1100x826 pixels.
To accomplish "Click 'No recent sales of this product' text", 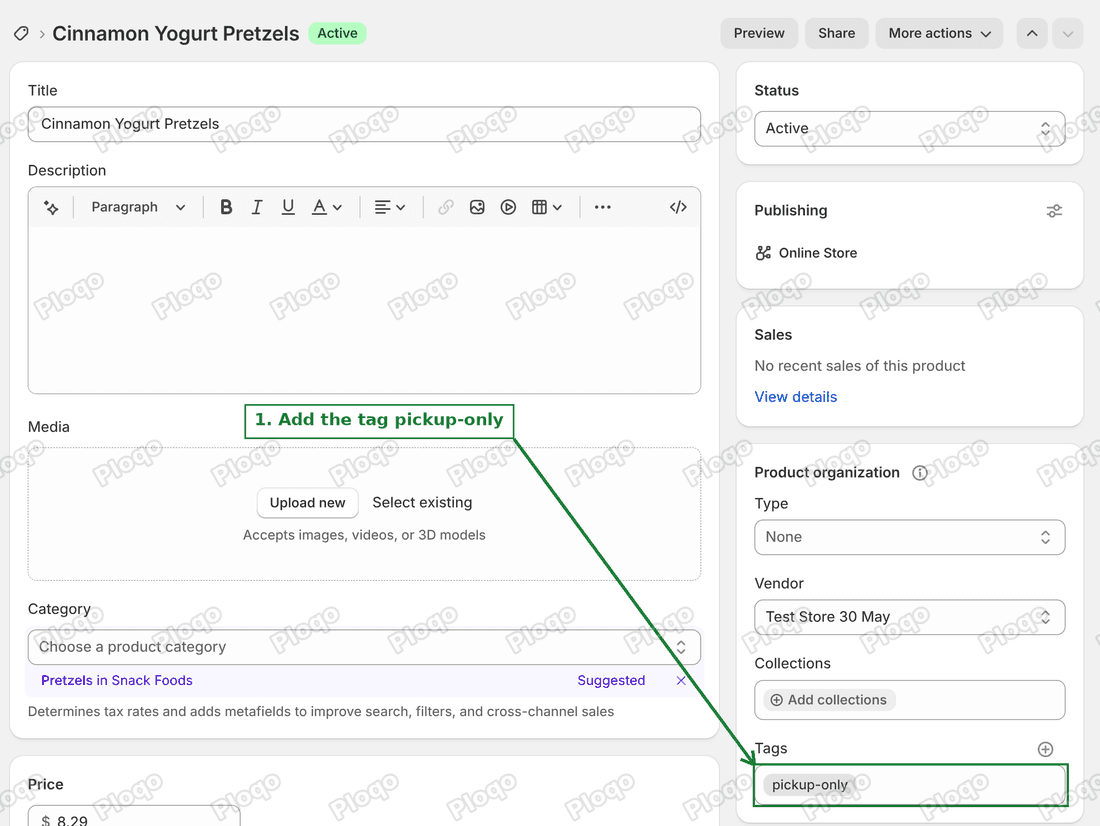I will [859, 366].
